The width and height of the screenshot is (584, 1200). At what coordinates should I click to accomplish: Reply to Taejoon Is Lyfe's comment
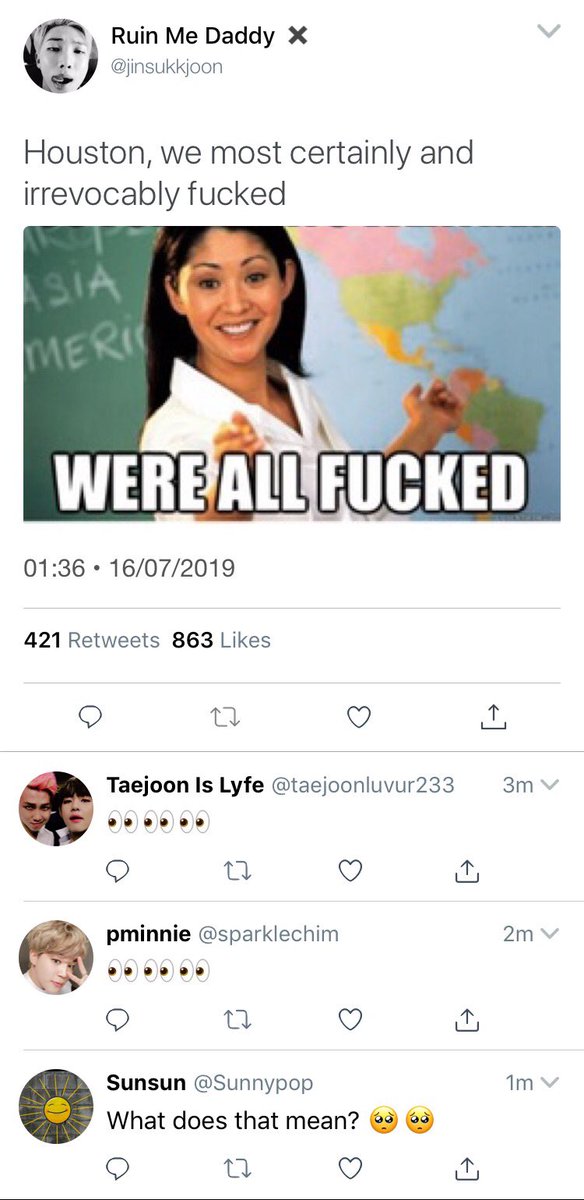point(118,871)
